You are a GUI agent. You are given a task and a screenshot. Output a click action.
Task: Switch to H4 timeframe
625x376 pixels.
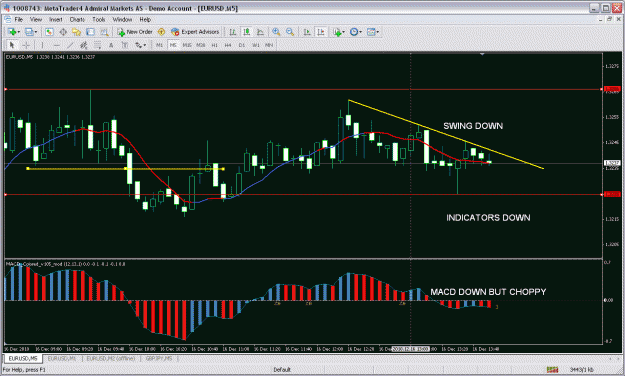(x=228, y=45)
